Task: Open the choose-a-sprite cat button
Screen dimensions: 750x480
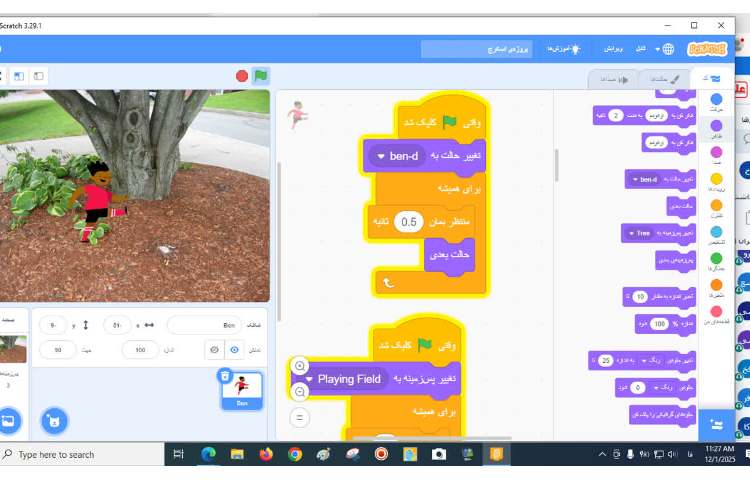Action: pos(54,420)
